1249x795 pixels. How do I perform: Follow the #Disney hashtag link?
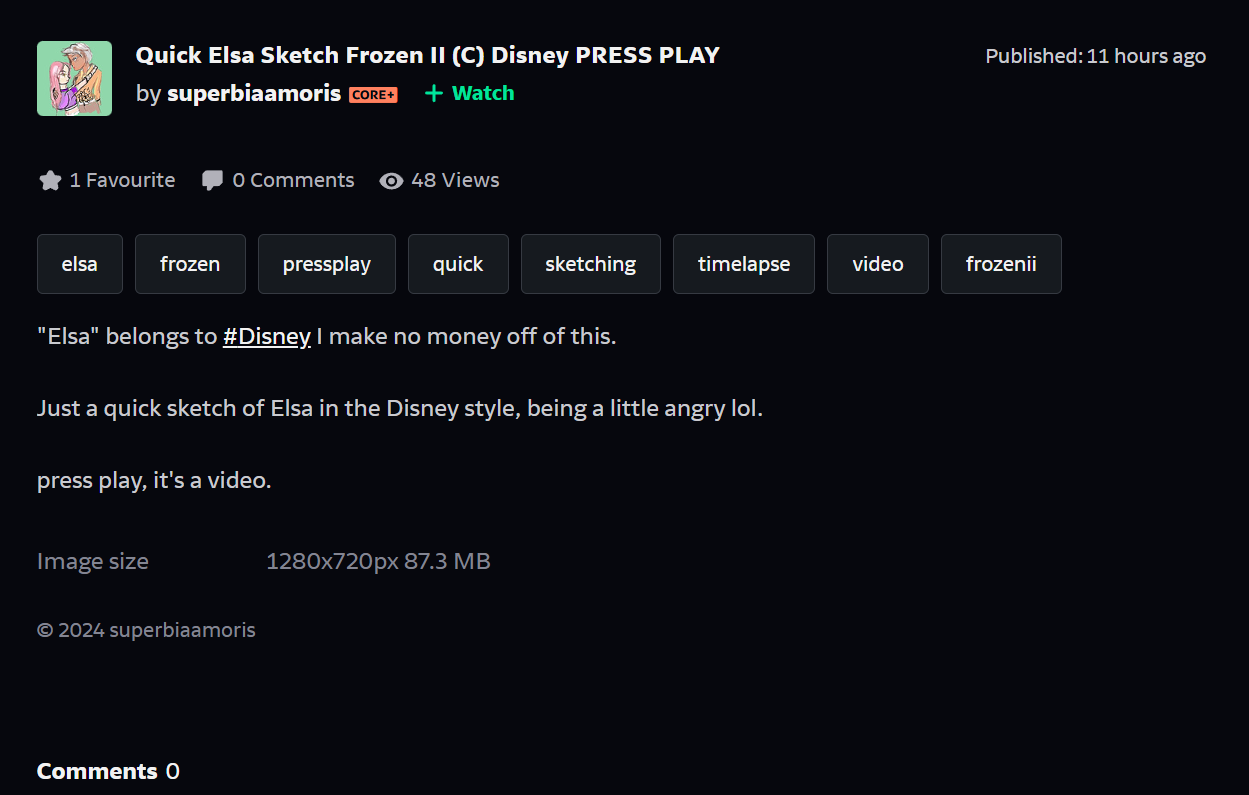pyautogui.click(x=267, y=337)
